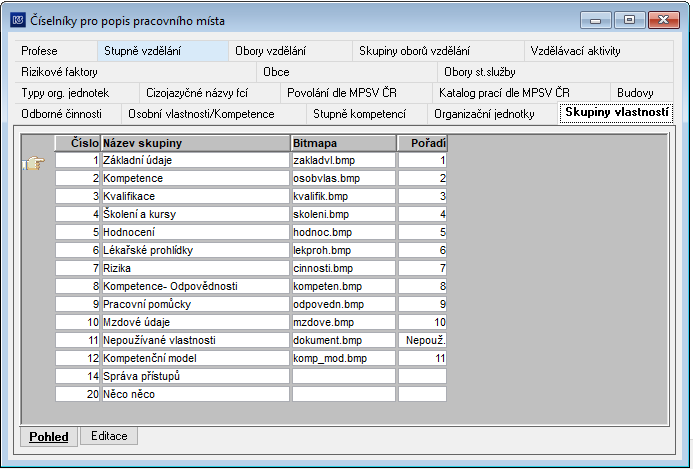Select Typy org. jednotek tab
Viewport: 693px width, 469px height.
coord(77,93)
